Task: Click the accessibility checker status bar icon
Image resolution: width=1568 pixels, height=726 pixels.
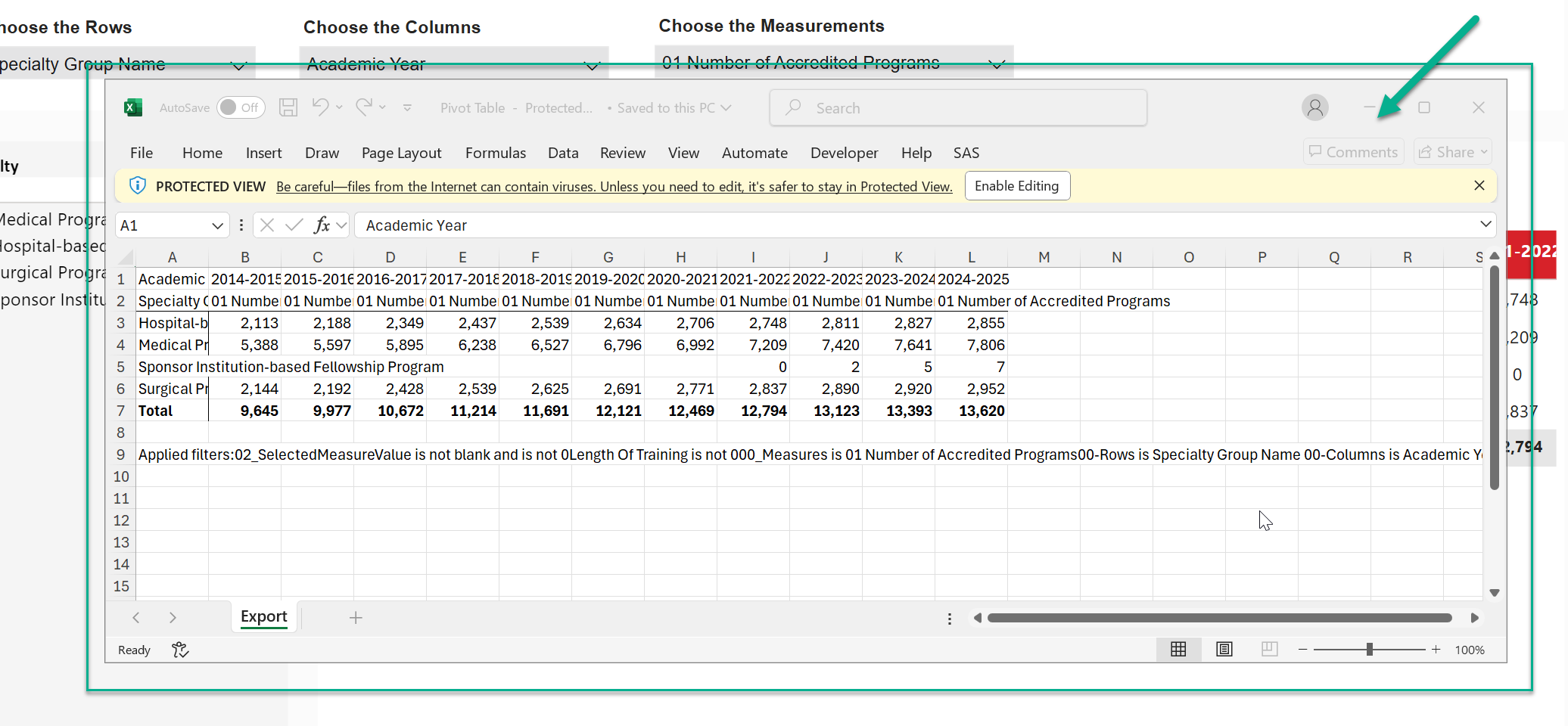Action: point(180,650)
